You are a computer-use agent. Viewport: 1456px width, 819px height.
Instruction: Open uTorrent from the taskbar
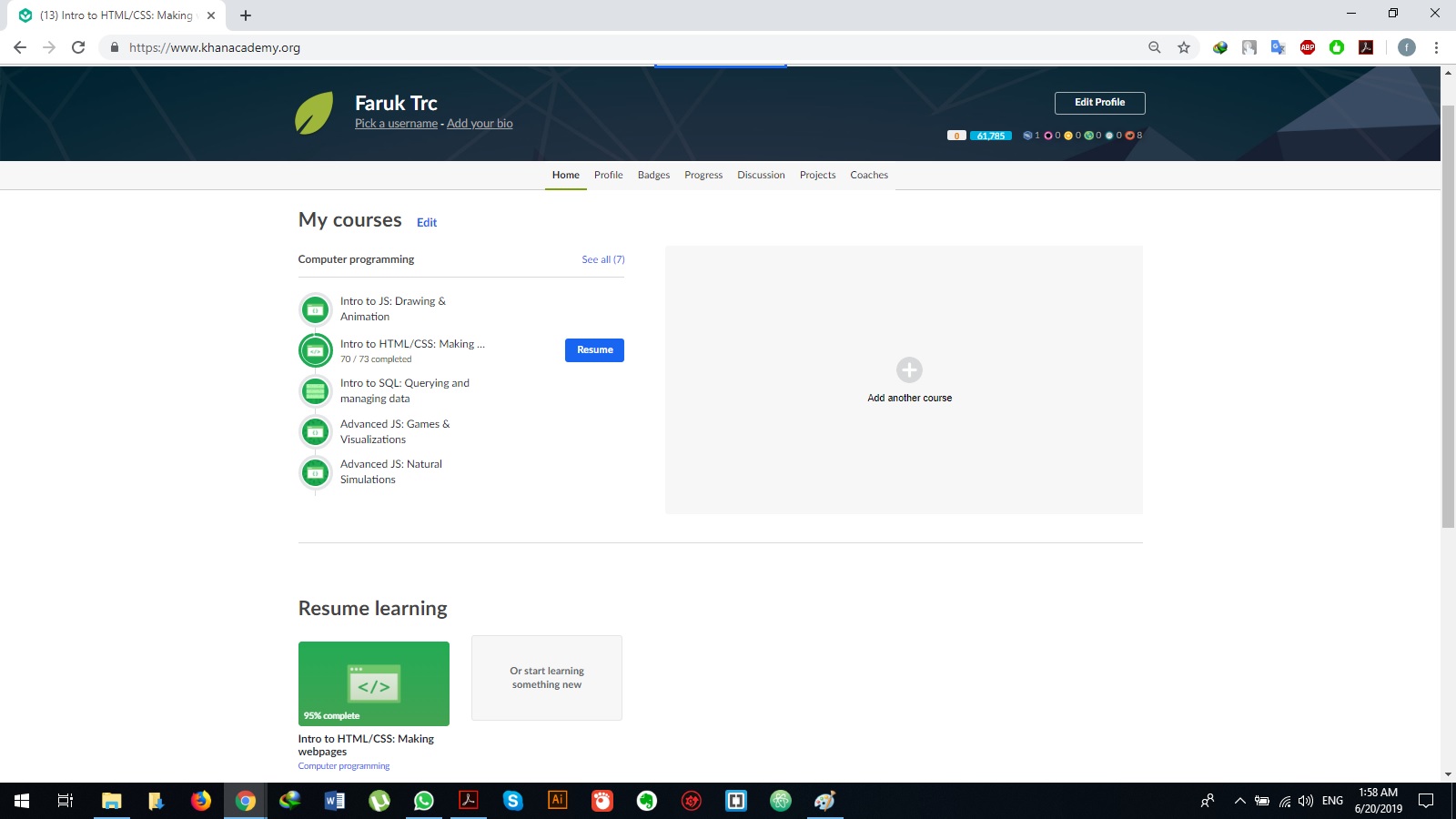click(379, 801)
